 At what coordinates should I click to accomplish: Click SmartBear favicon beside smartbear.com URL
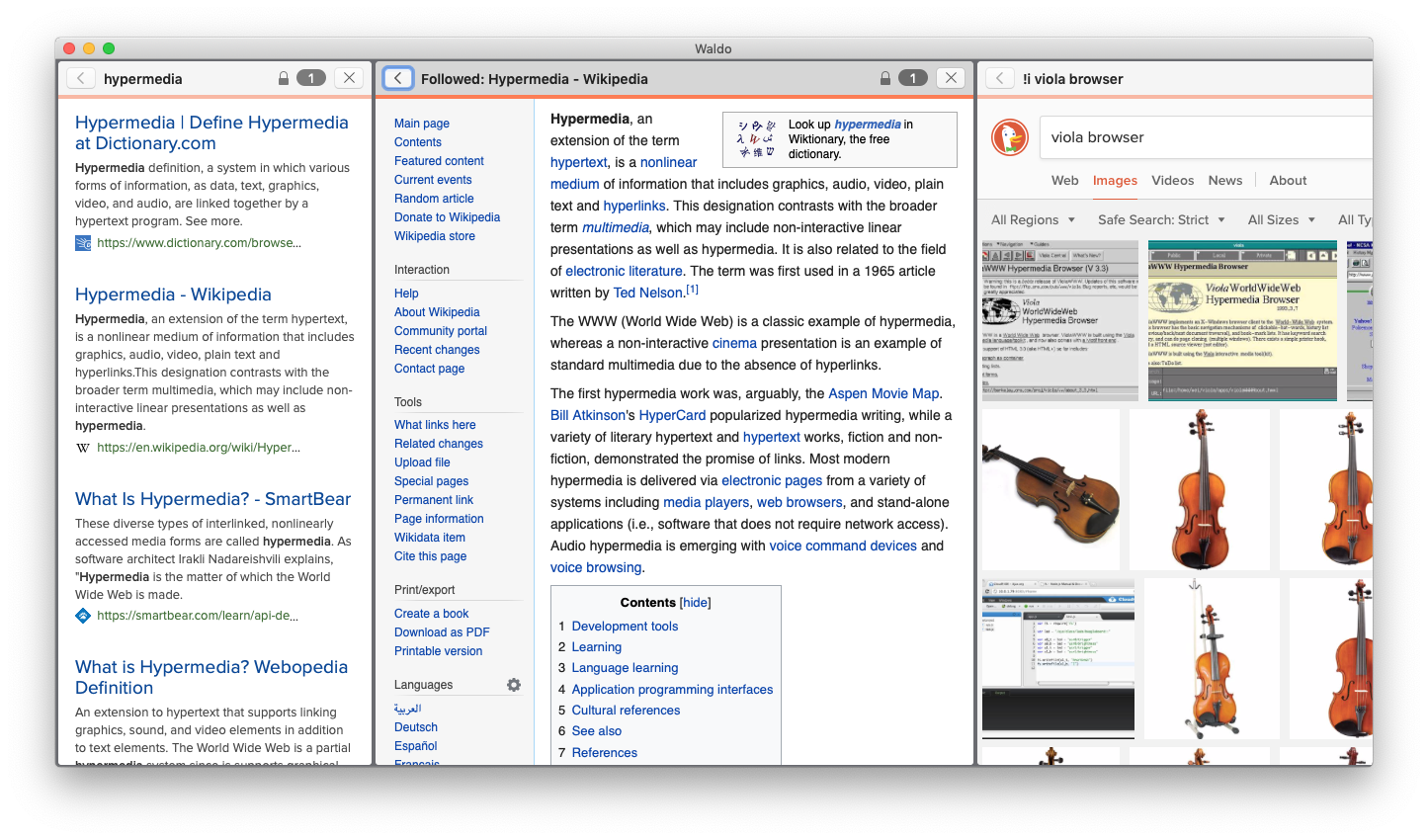83,616
